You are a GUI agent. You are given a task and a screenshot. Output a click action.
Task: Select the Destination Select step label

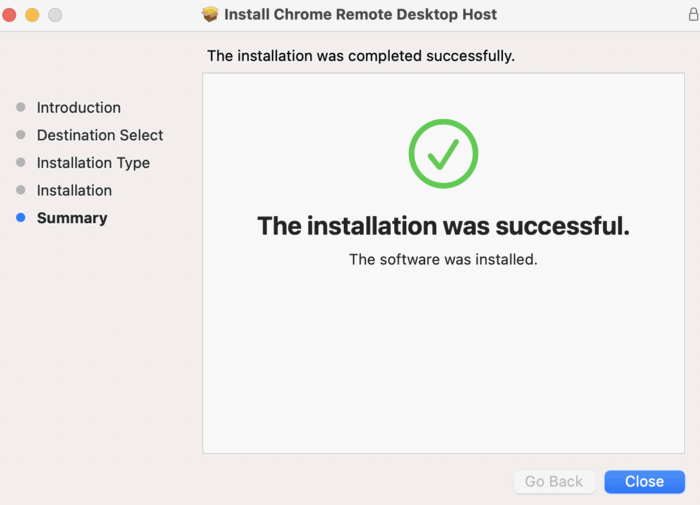click(100, 135)
